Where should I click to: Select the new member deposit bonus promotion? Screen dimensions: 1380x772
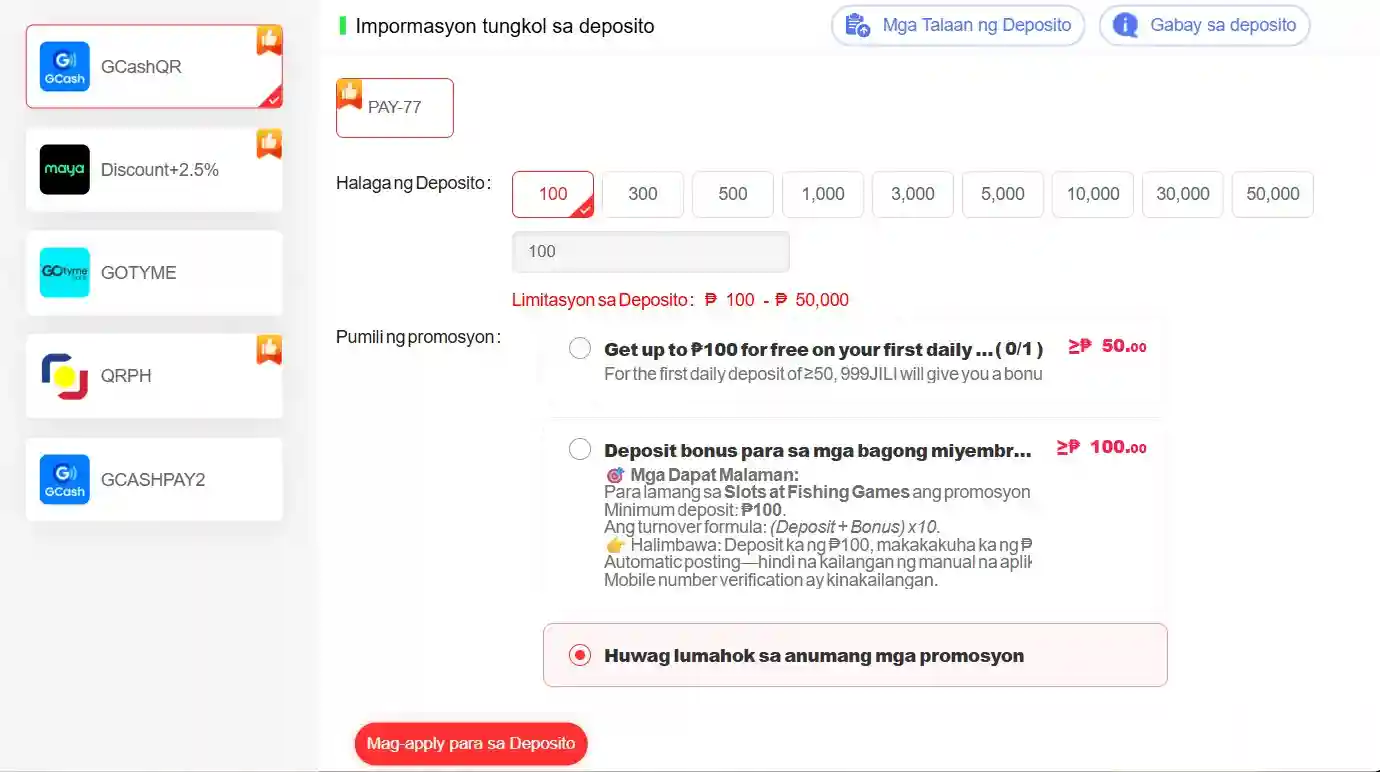pyautogui.click(x=580, y=449)
